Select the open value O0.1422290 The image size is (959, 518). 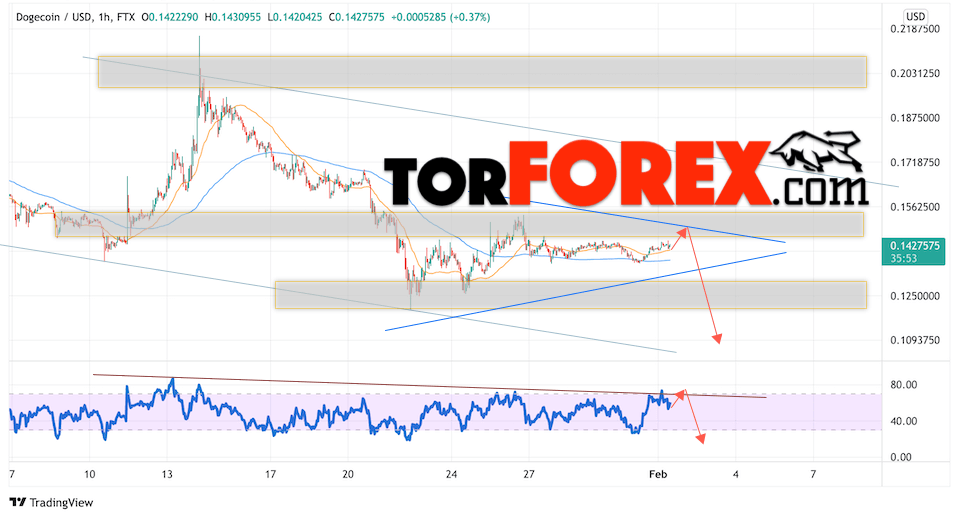pyautogui.click(x=169, y=18)
